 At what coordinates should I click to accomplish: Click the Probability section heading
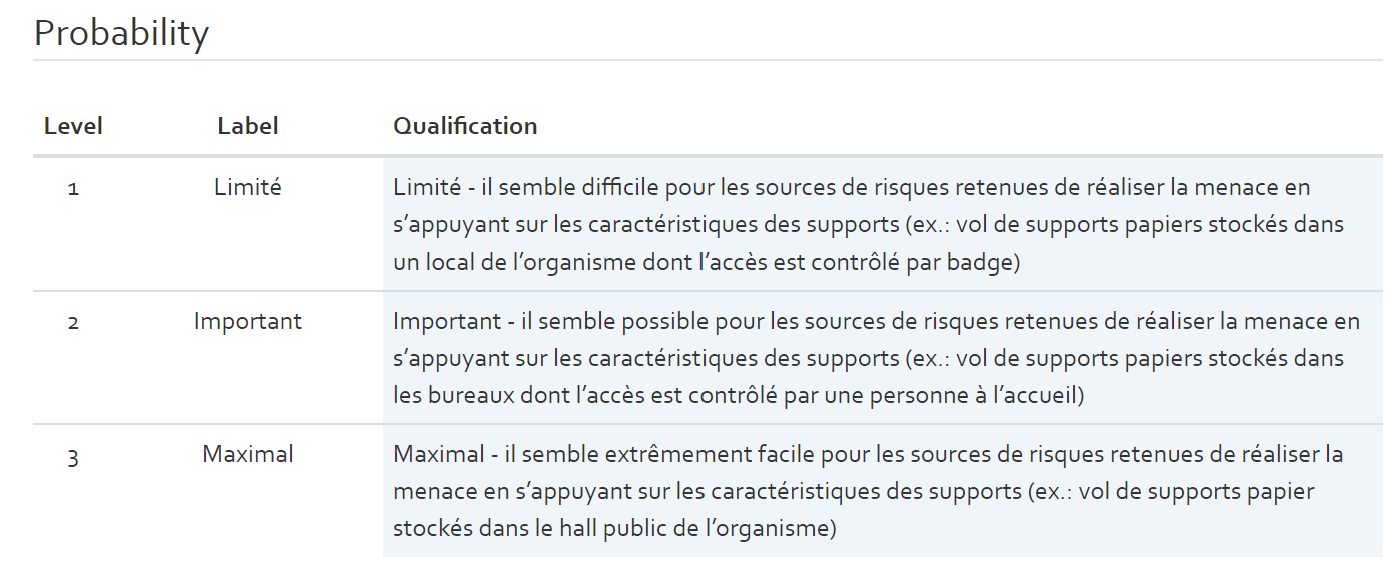121,34
